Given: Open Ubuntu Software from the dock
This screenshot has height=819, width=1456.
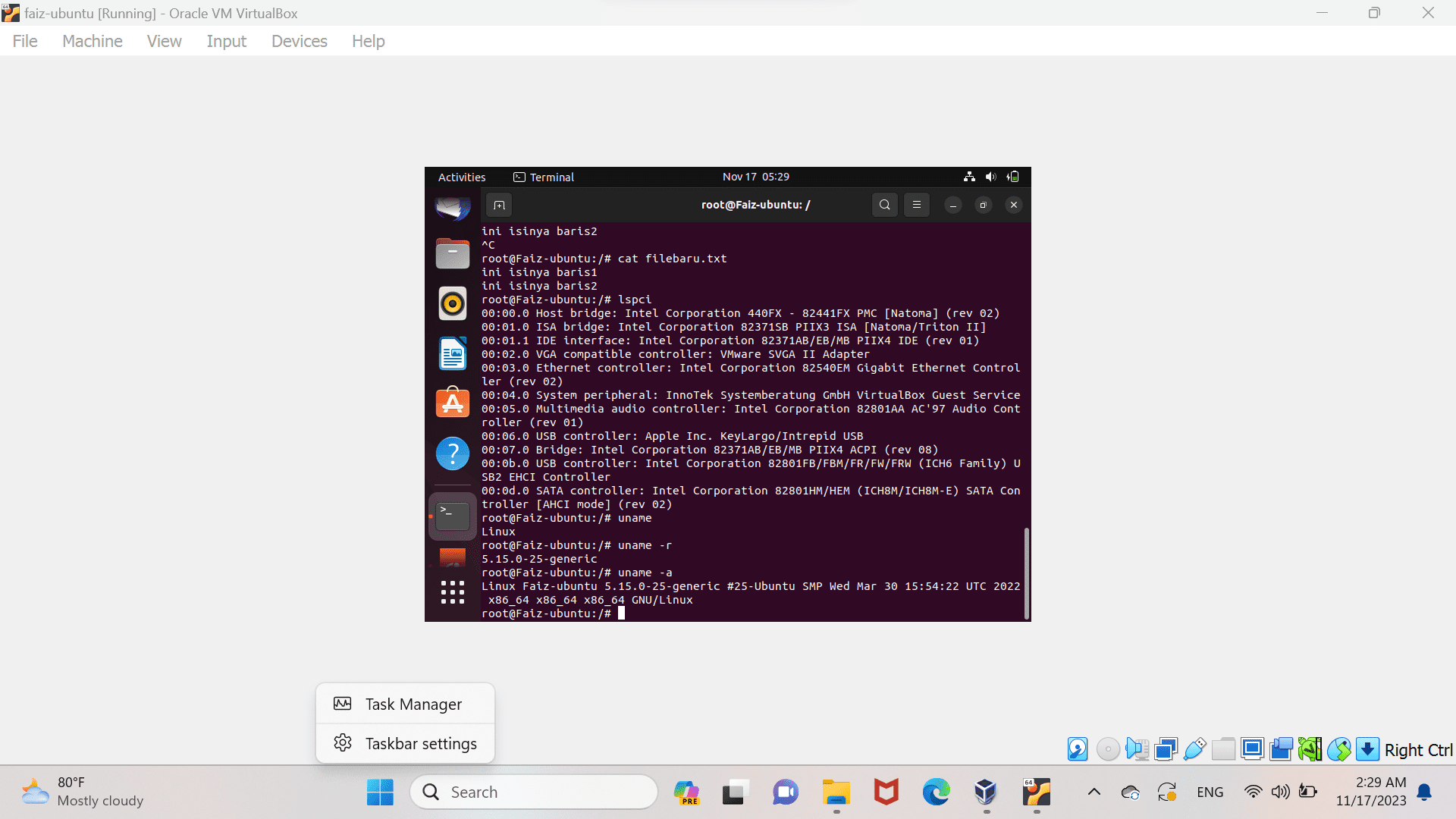Looking at the screenshot, I should click(453, 403).
